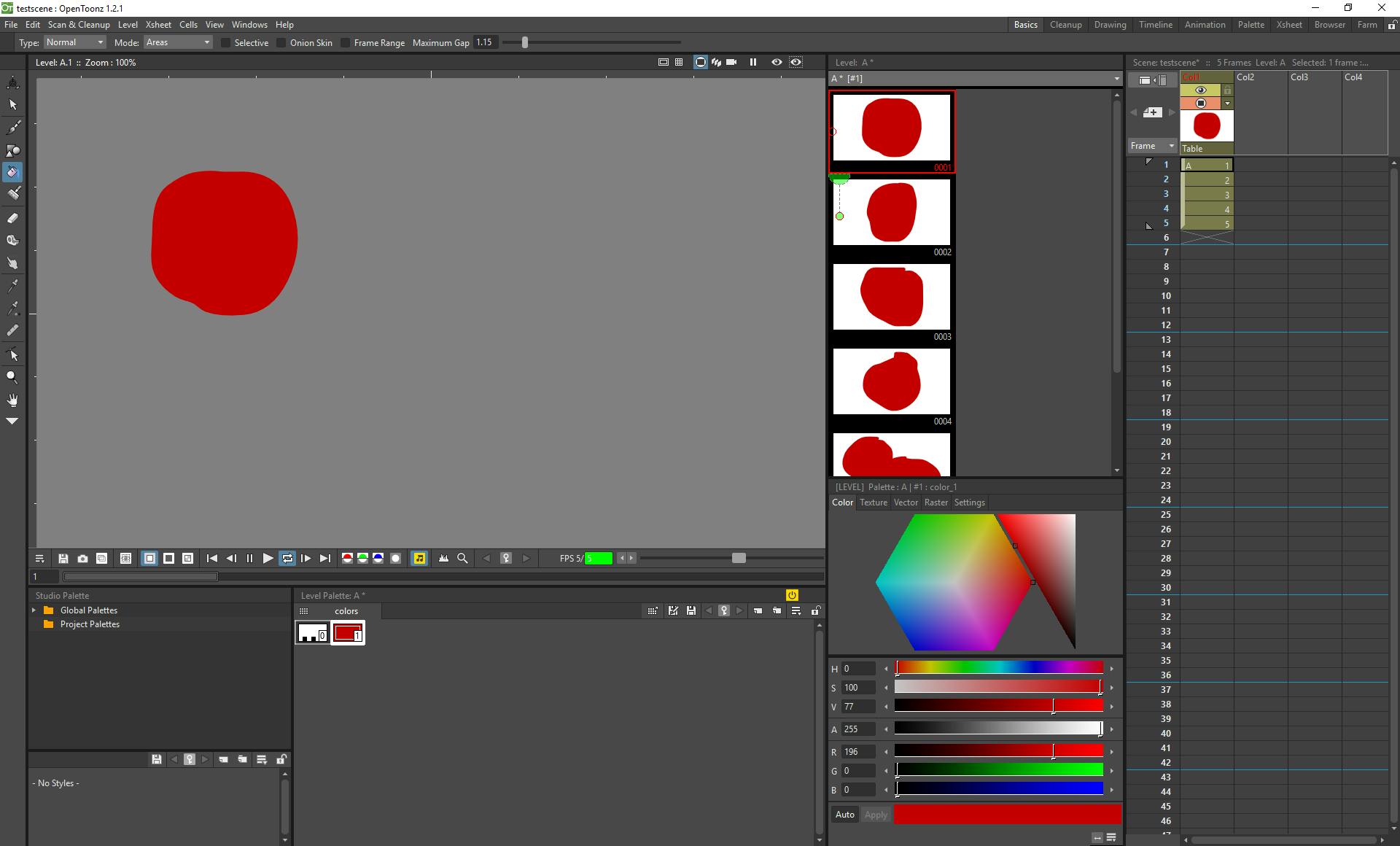1400x846 pixels.
Task: Select the red swatch in the Level Palette
Action: (x=348, y=633)
